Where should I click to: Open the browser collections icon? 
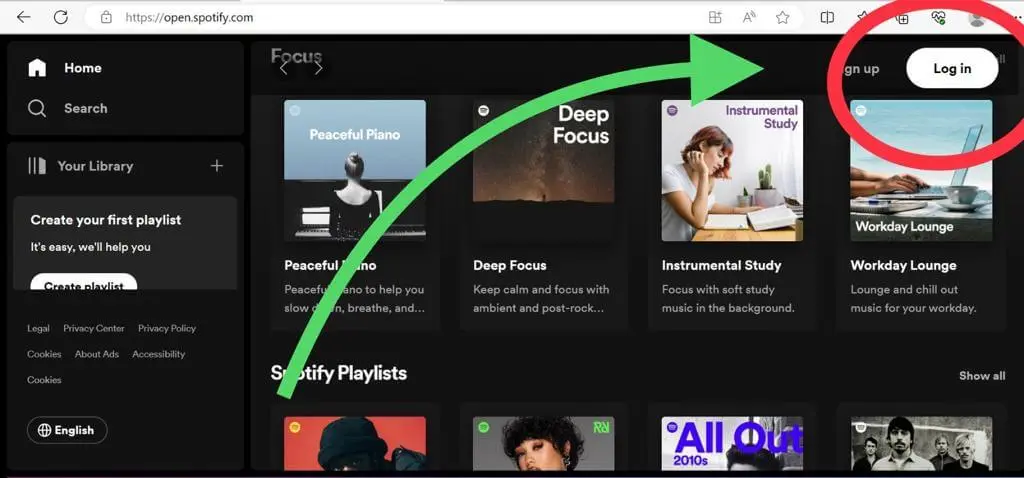[903, 18]
